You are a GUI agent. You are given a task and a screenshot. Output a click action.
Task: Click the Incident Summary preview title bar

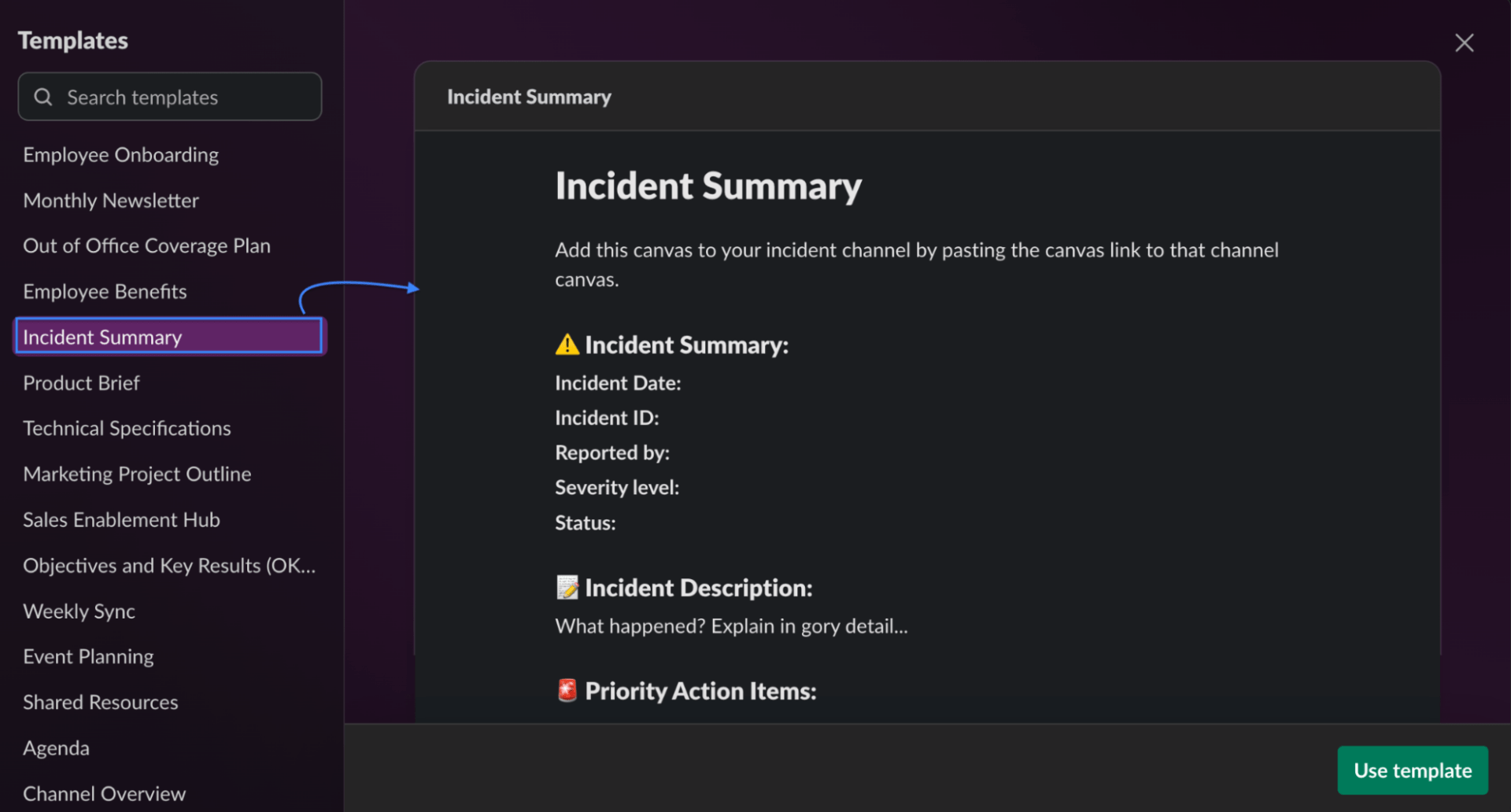529,96
